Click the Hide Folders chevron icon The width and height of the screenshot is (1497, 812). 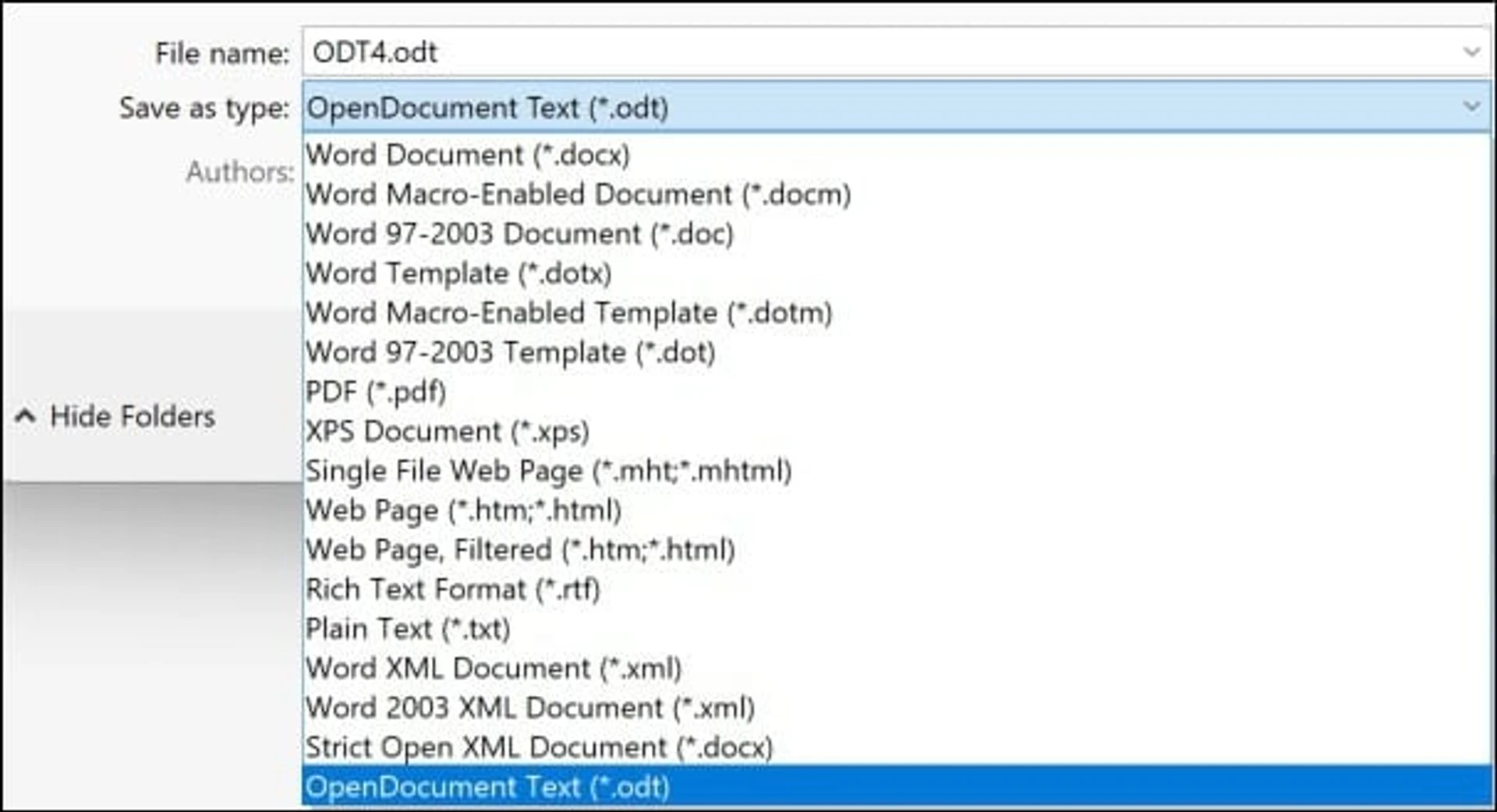pos(25,415)
